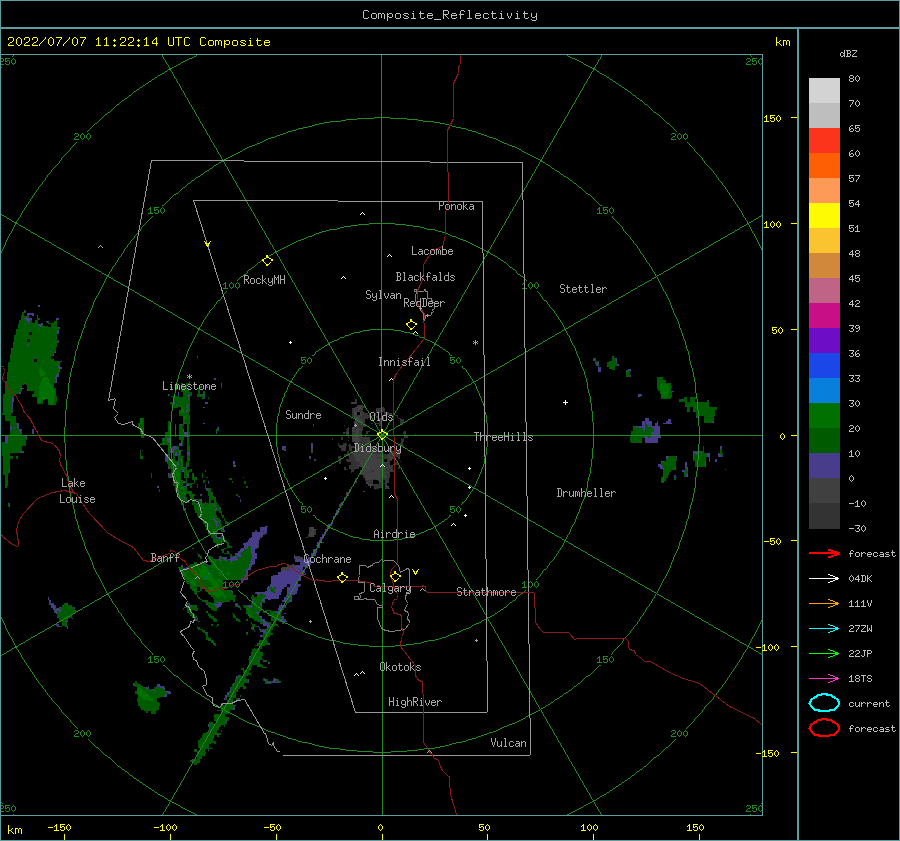Click the dBZ legend heading

(848, 53)
